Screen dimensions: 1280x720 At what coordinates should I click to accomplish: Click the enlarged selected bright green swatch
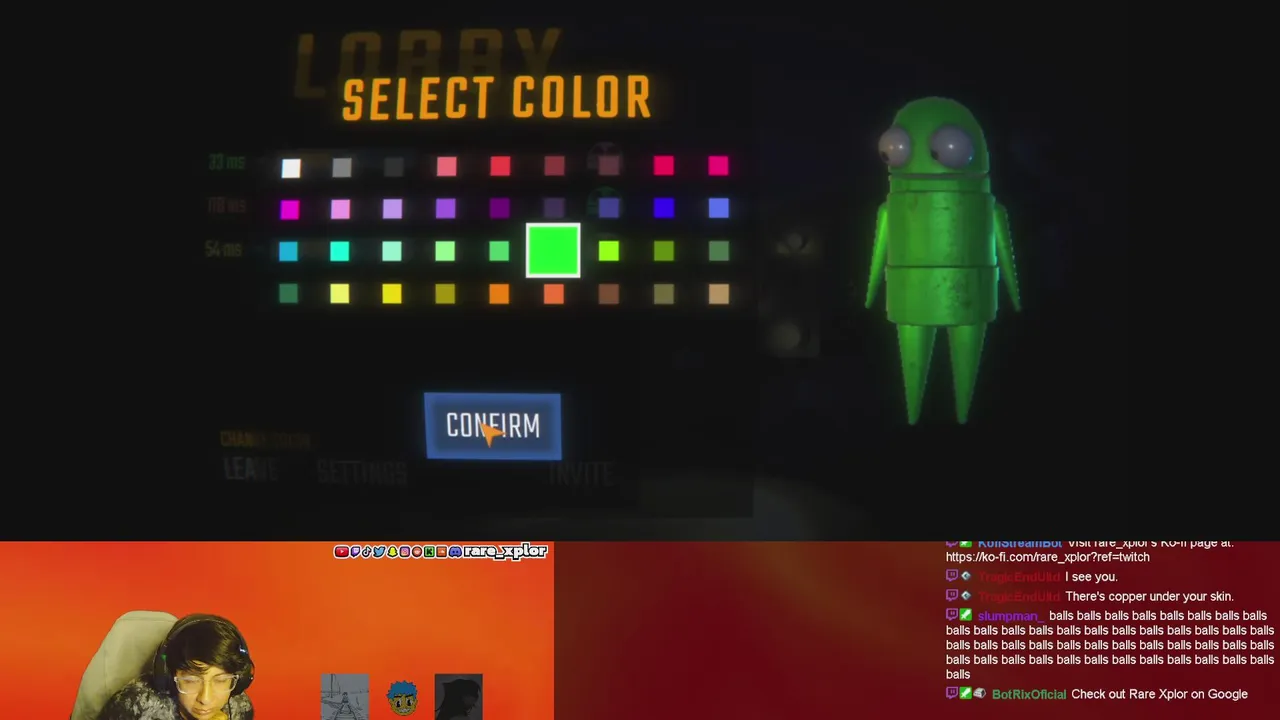[x=553, y=250]
